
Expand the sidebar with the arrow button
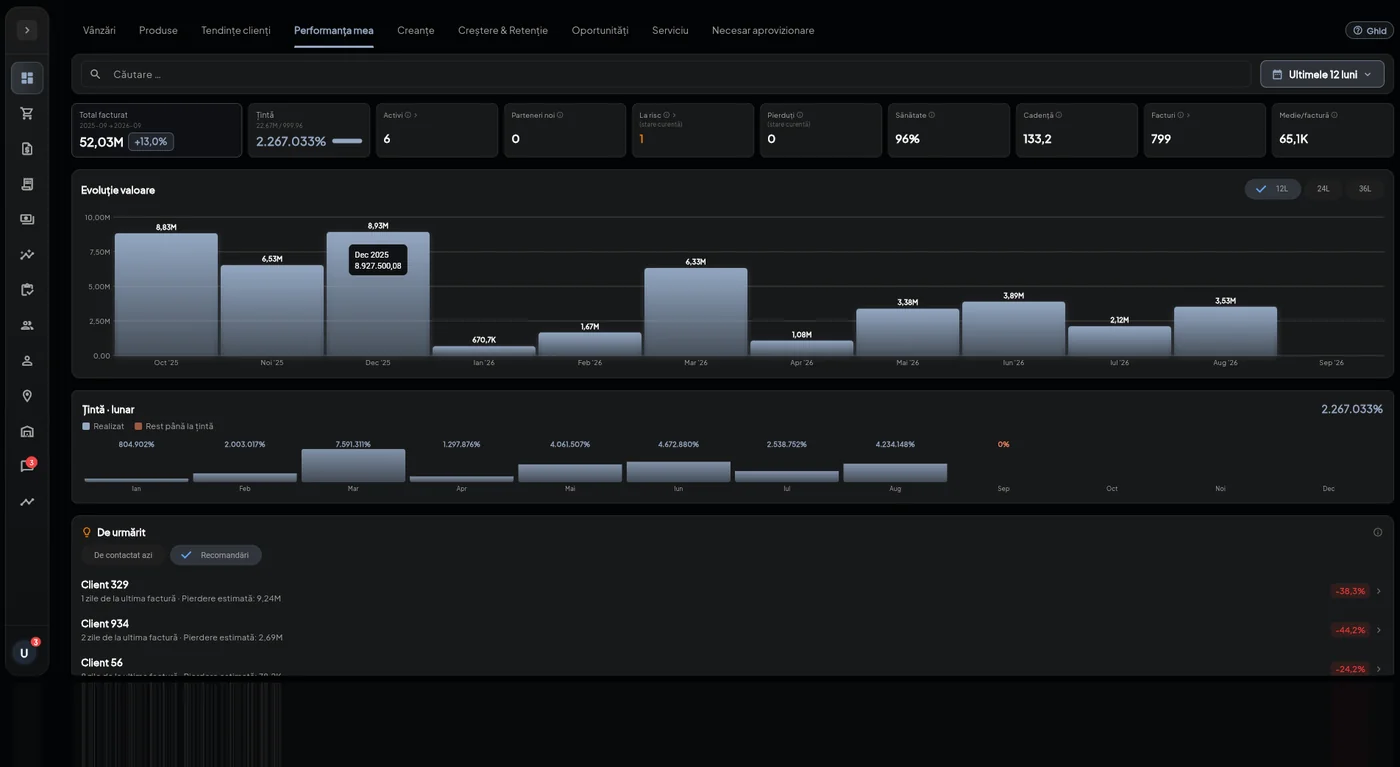coord(27,30)
